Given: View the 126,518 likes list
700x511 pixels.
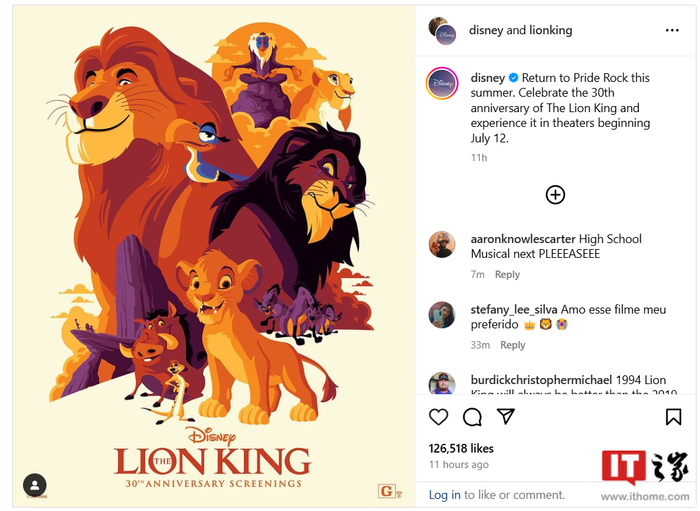Looking at the screenshot, I should click(461, 448).
